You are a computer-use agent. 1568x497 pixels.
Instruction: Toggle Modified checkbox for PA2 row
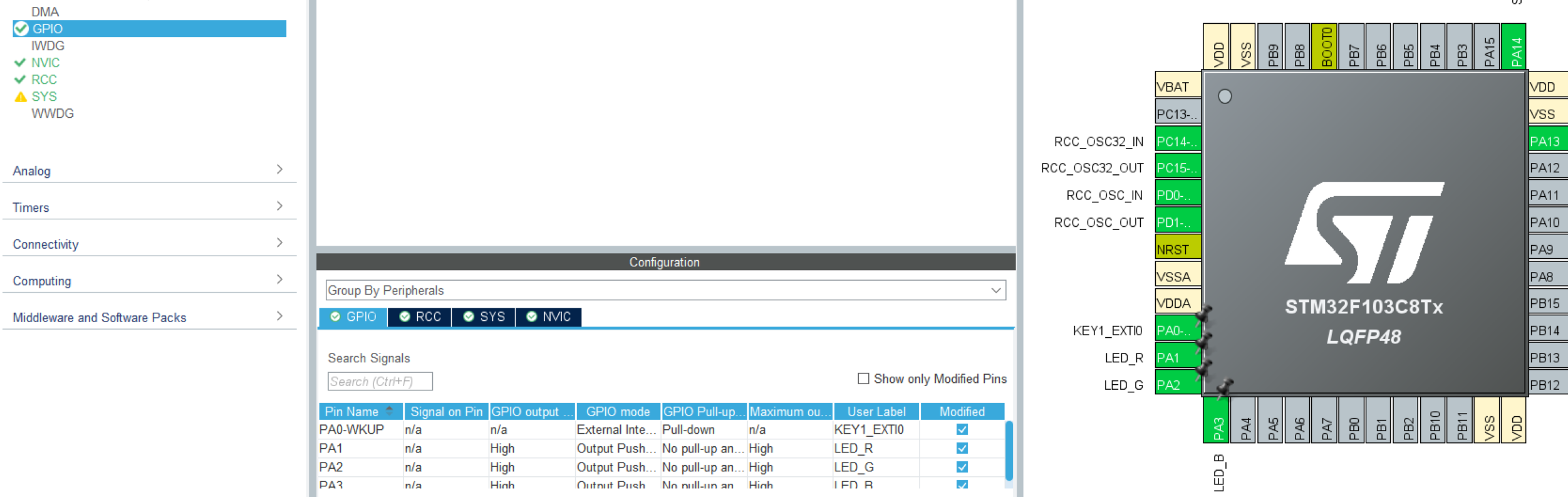962,467
